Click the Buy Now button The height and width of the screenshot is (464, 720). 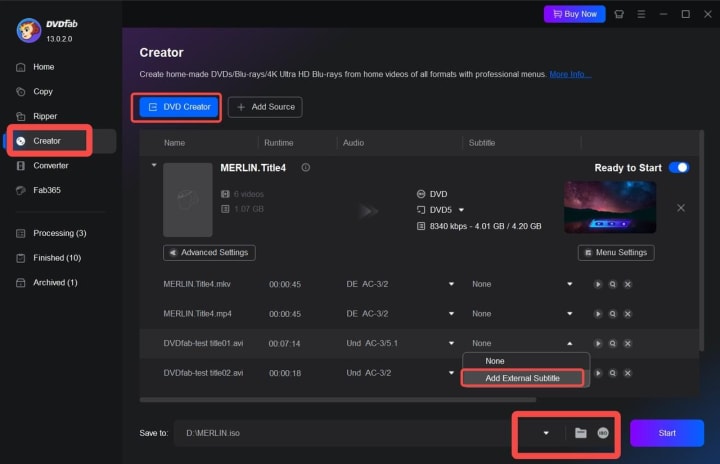574,14
